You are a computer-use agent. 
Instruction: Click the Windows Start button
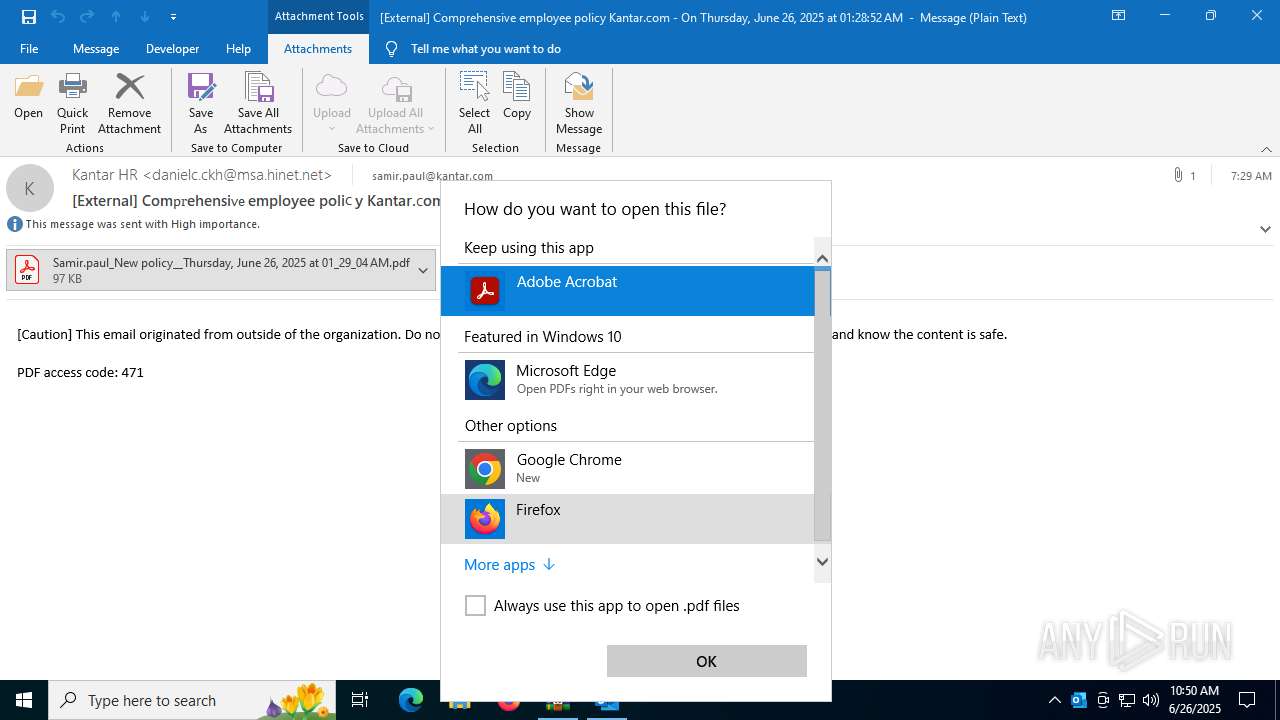click(24, 700)
